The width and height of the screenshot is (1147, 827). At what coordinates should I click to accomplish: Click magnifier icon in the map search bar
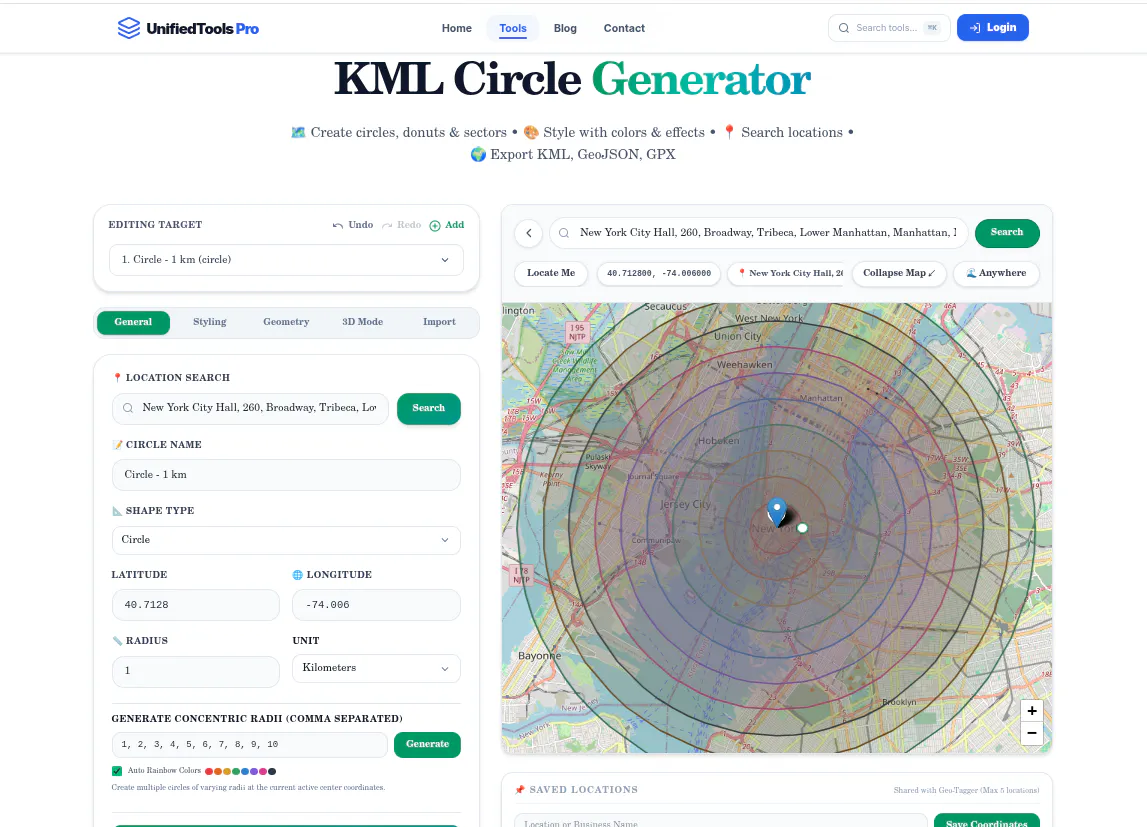[x=564, y=233]
